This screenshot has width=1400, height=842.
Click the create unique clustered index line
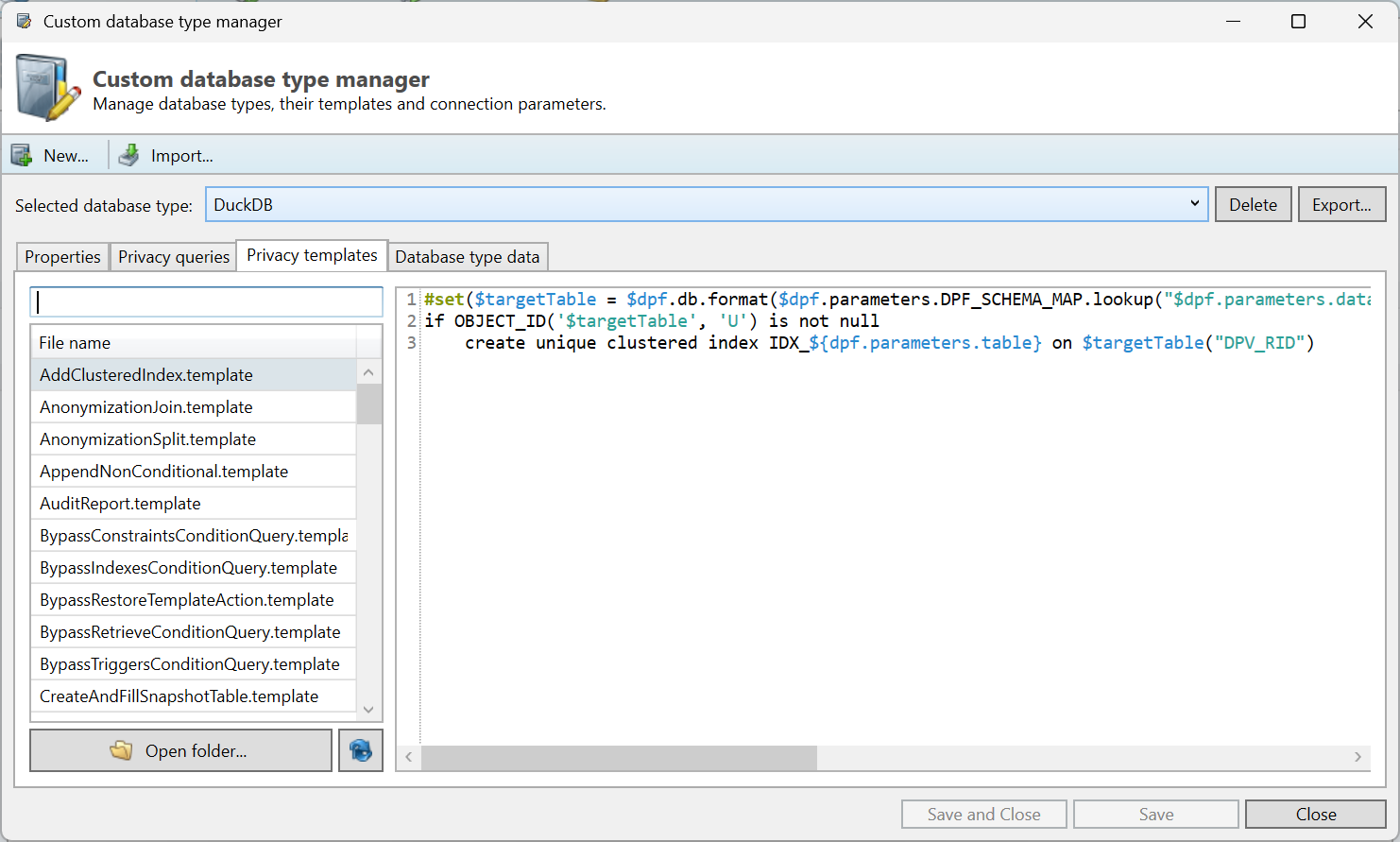click(x=889, y=343)
